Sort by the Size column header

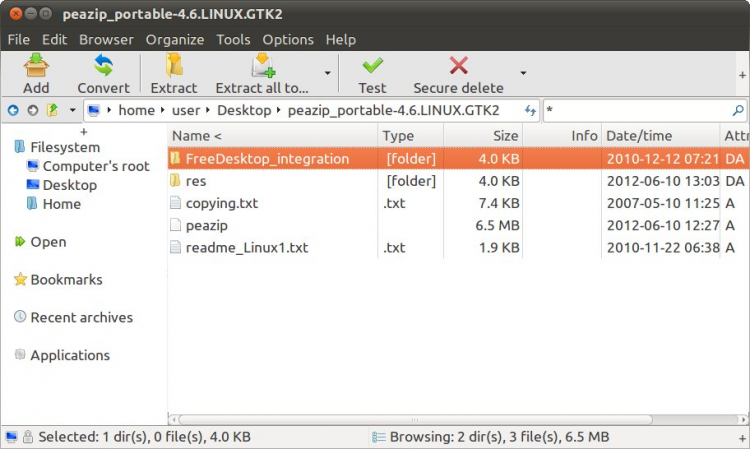point(483,136)
